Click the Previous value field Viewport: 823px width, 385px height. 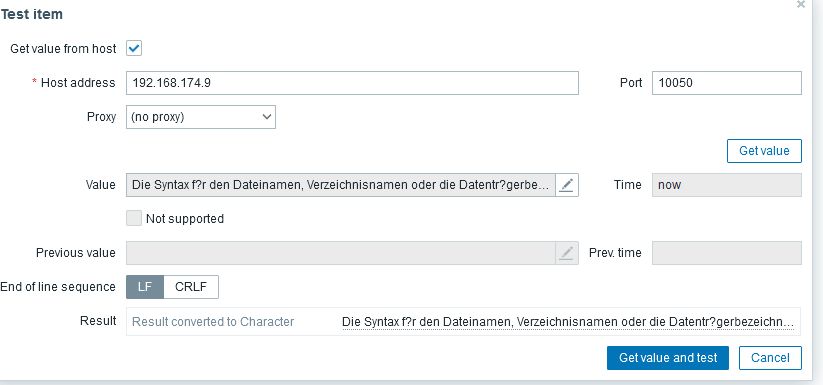coord(341,253)
